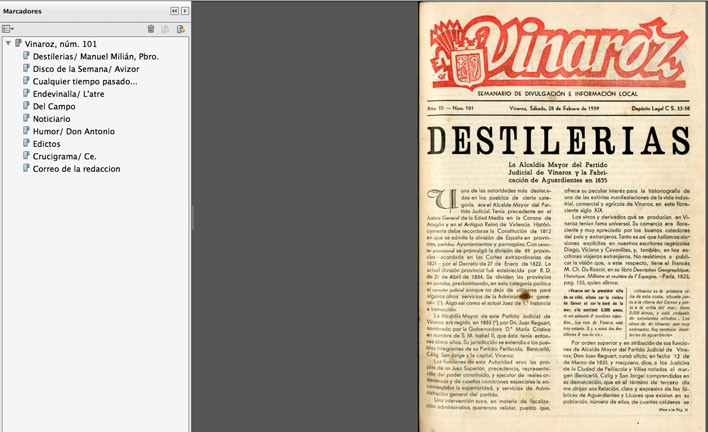Jump to Endevinalla/ L'atre bookmark
708x432 pixels.
pyautogui.click(x=70, y=93)
